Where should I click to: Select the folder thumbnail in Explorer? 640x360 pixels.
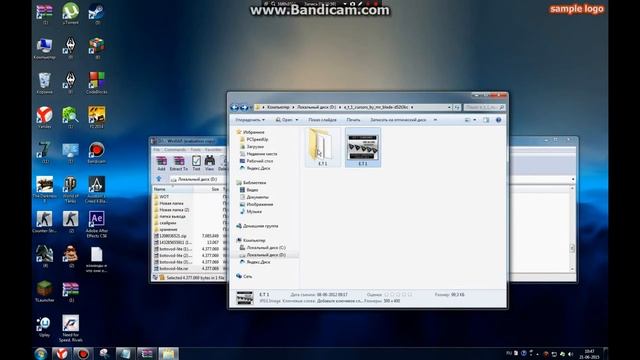322,147
